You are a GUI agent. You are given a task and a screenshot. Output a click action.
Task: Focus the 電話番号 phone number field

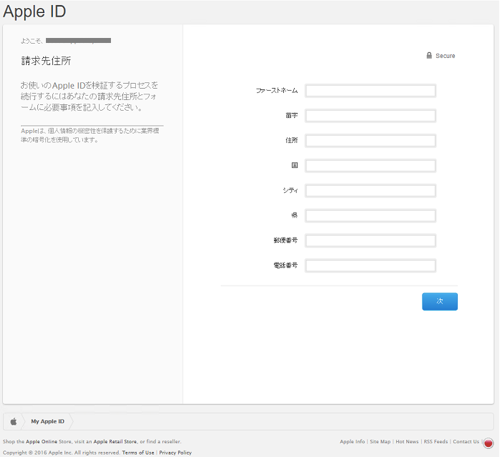pyautogui.click(x=370, y=266)
